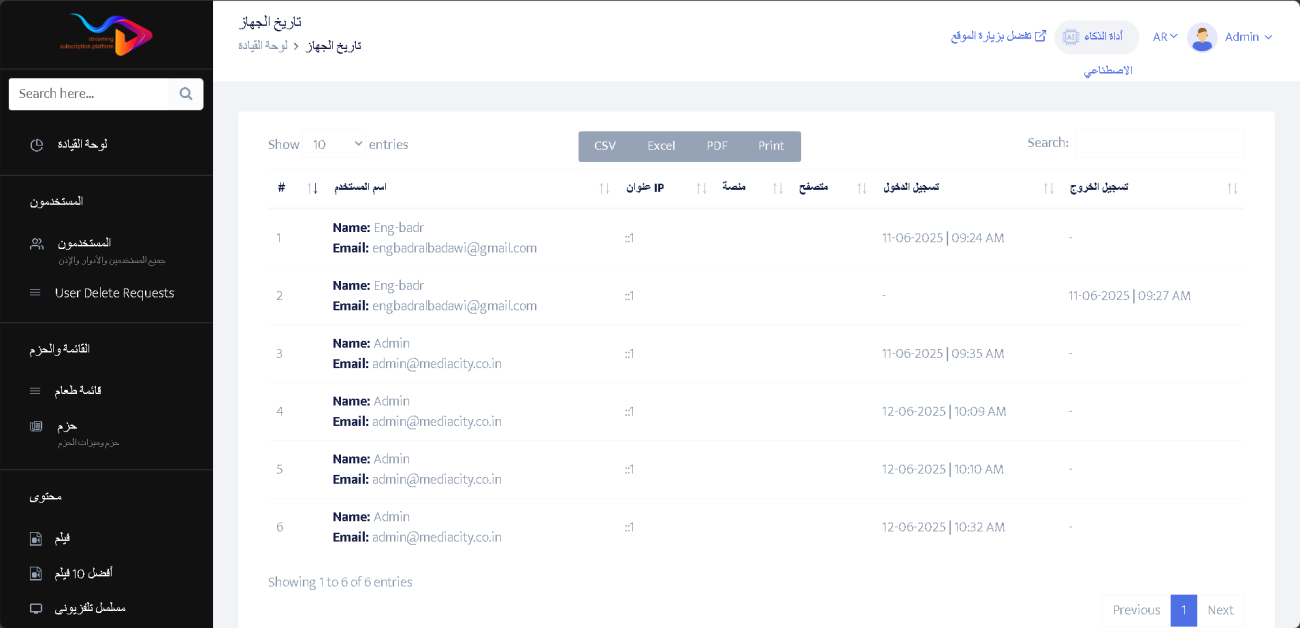1300x628 pixels.
Task: Click the TV series monitor icon
Action: (36, 608)
